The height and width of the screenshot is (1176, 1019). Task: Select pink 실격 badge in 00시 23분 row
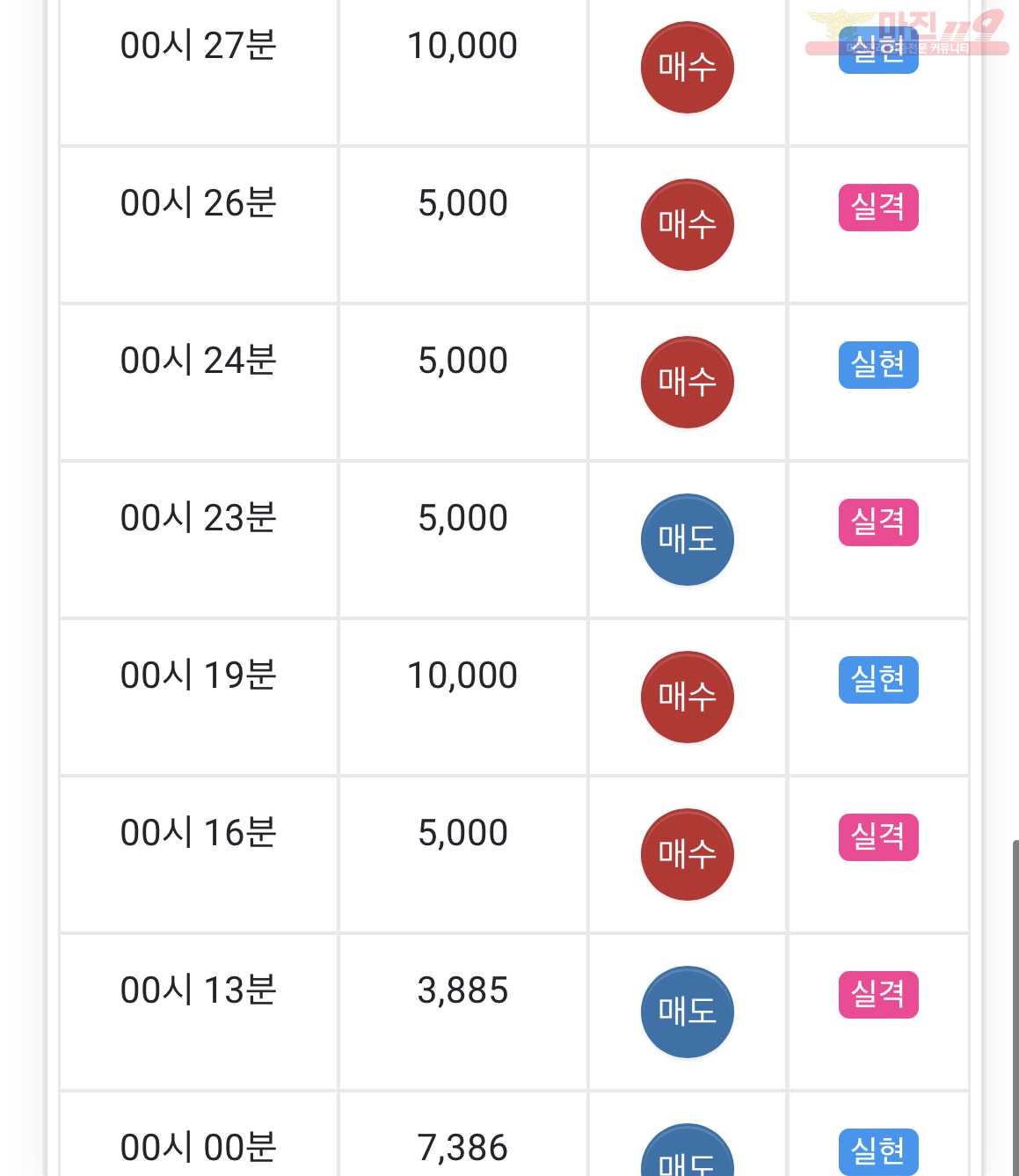tap(878, 522)
